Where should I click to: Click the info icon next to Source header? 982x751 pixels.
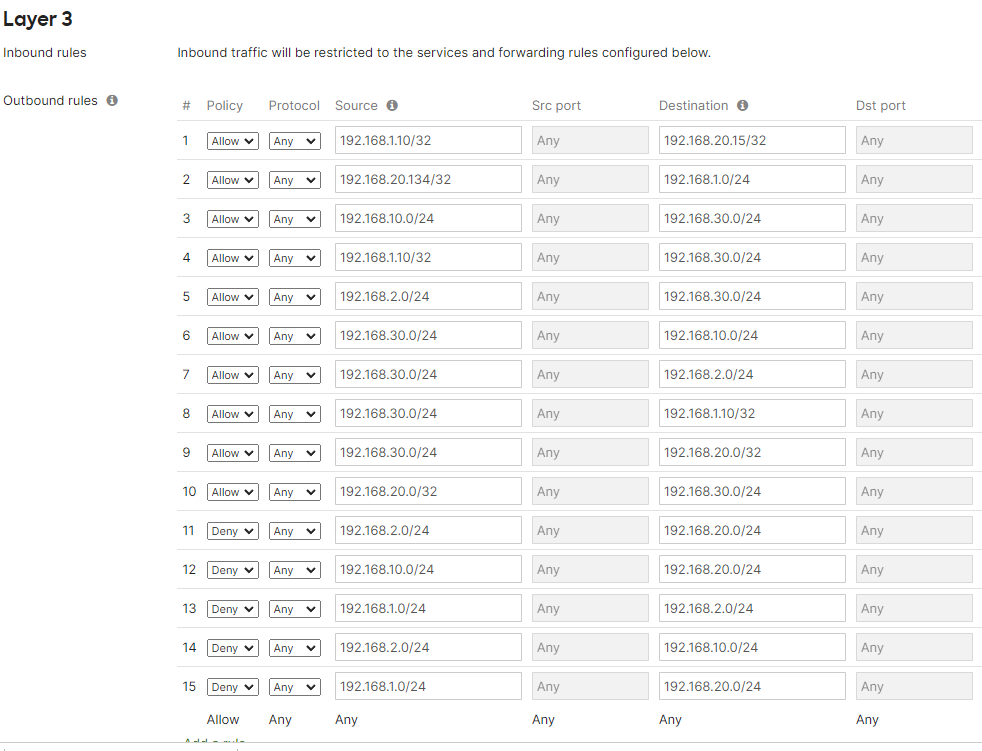click(392, 106)
